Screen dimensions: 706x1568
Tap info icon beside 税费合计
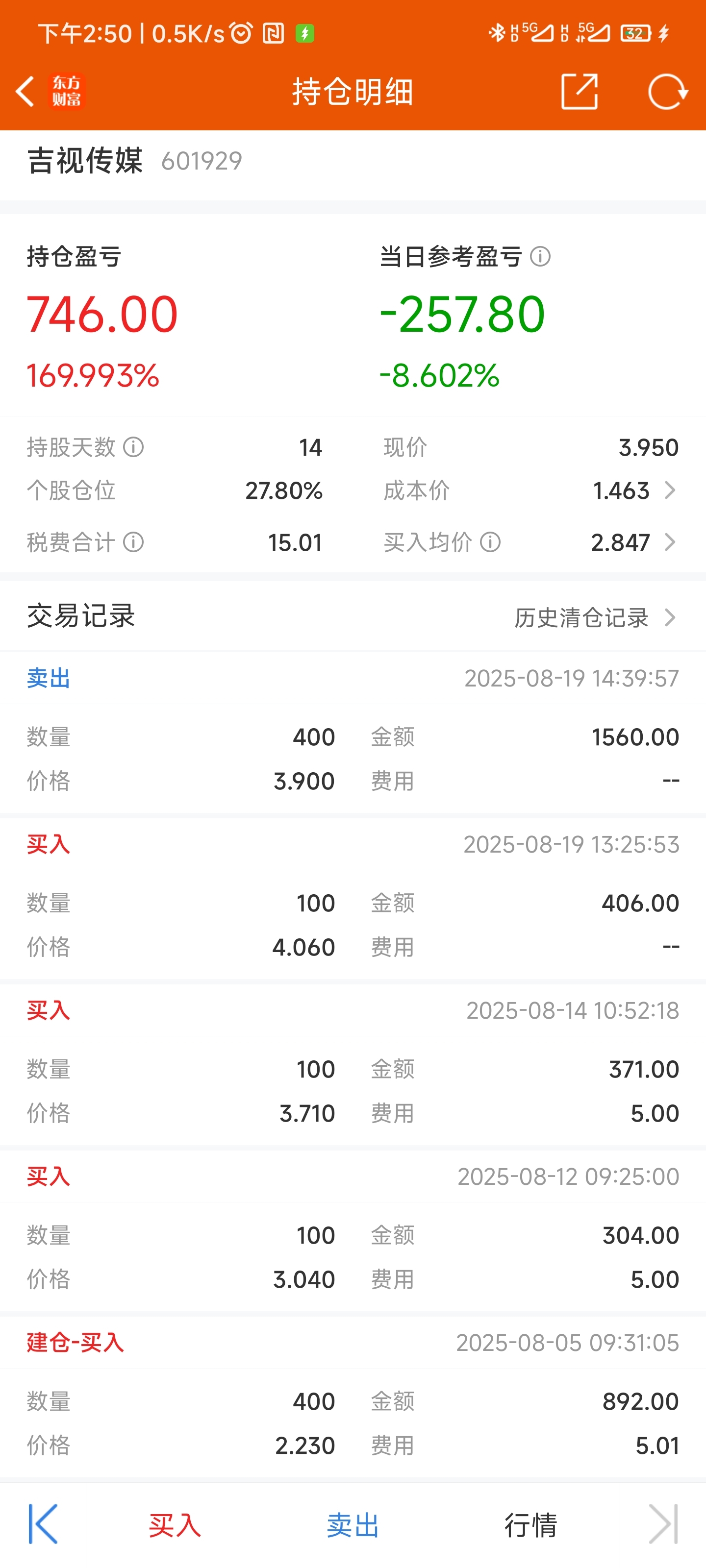coord(133,542)
